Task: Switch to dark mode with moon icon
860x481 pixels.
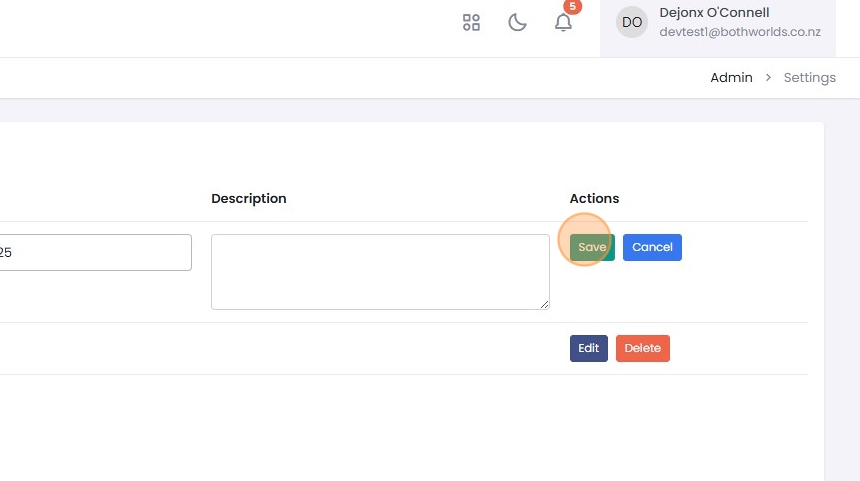Action: coord(517,22)
